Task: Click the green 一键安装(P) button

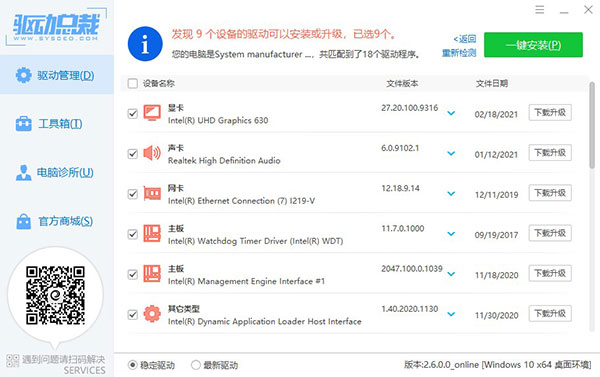Action: point(533,45)
